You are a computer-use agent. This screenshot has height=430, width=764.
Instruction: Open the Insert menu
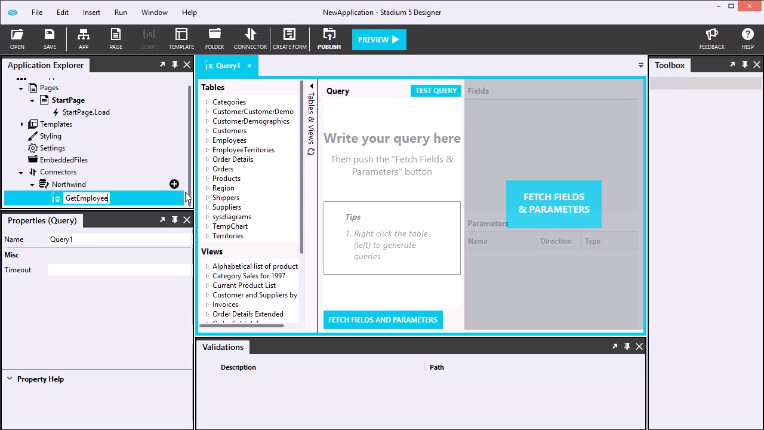[x=91, y=12]
